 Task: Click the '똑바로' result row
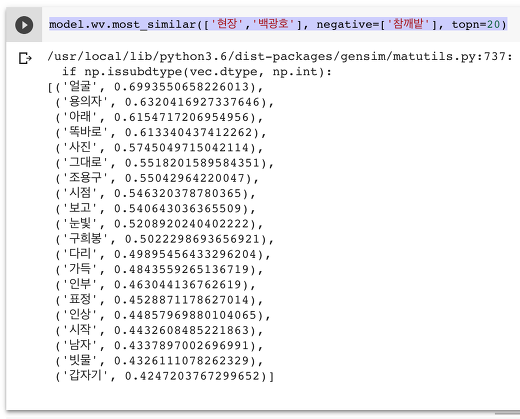point(161,132)
